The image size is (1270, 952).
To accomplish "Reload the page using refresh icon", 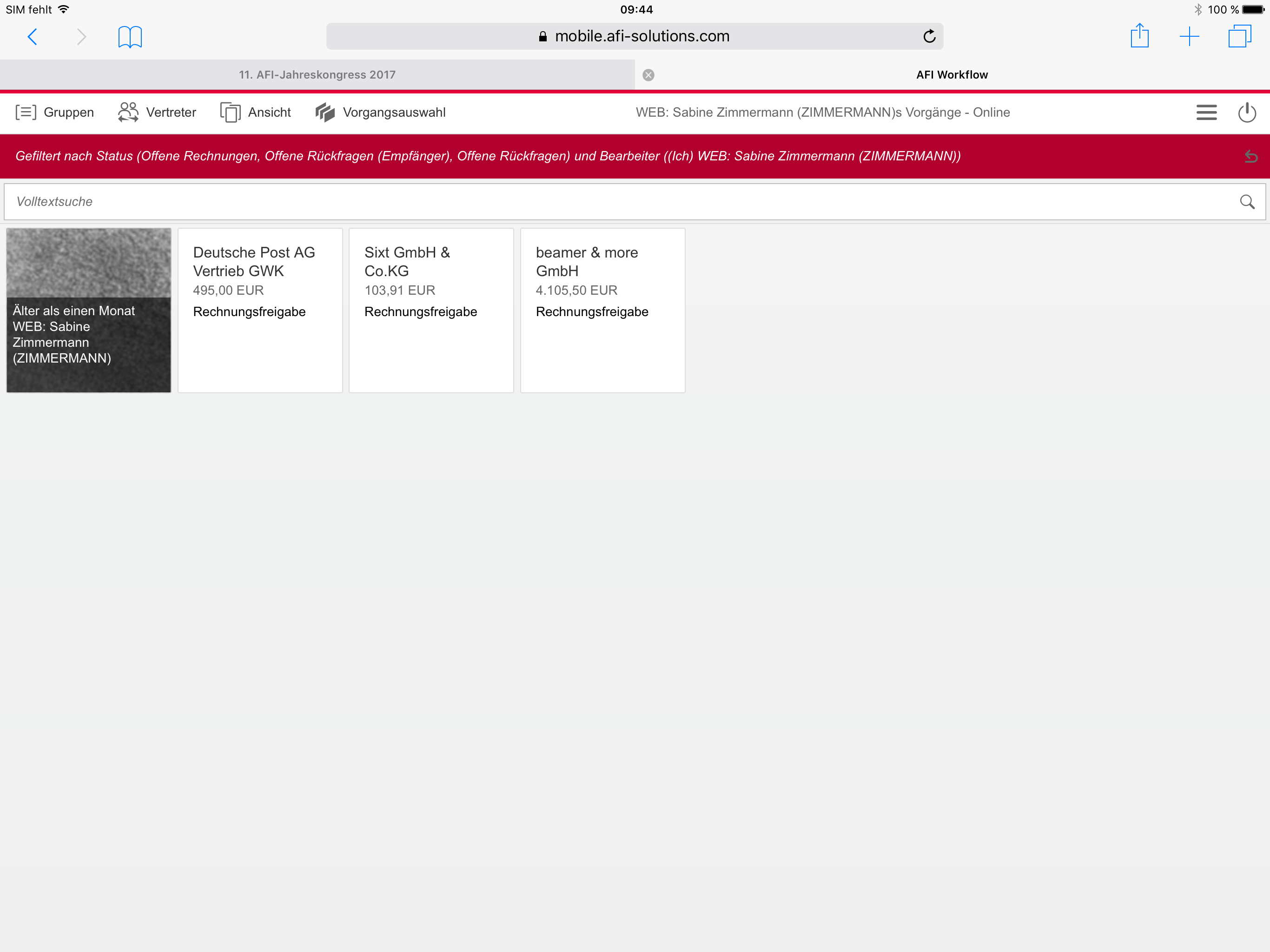I will 929,37.
